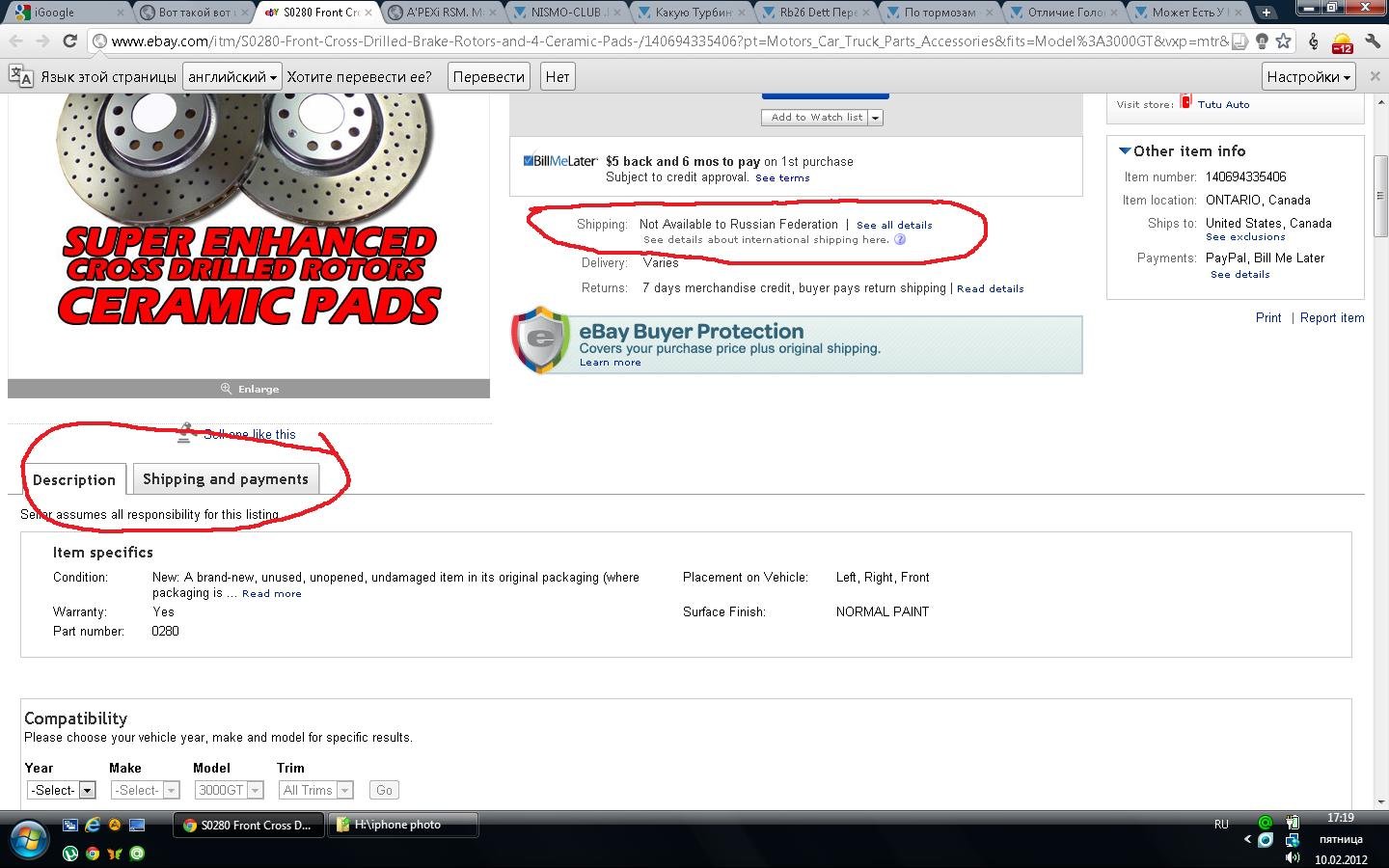Go back to previous page
Screen dimensions: 1389x868
point(15,41)
